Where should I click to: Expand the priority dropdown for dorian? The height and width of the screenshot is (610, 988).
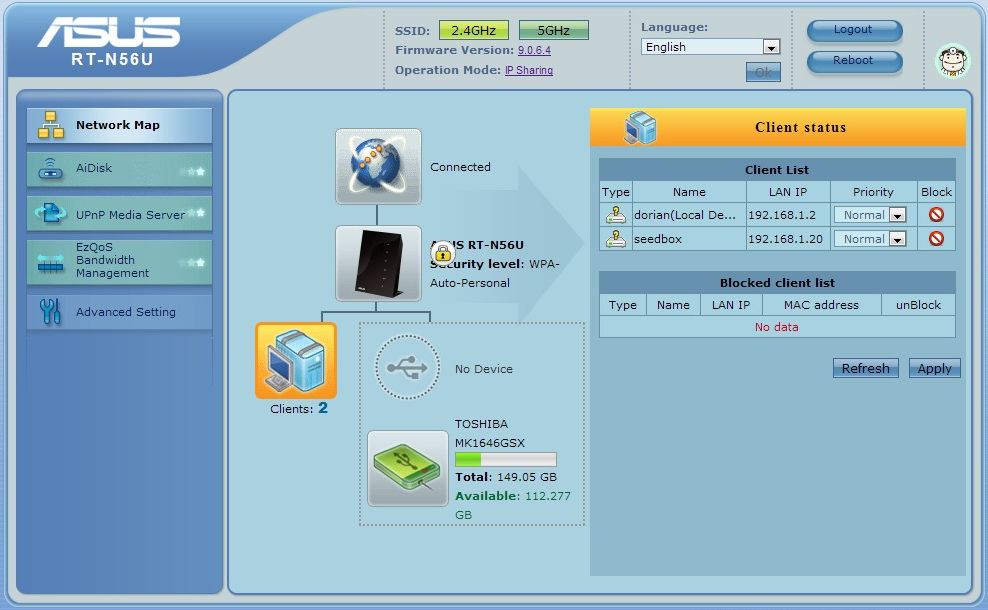click(897, 215)
